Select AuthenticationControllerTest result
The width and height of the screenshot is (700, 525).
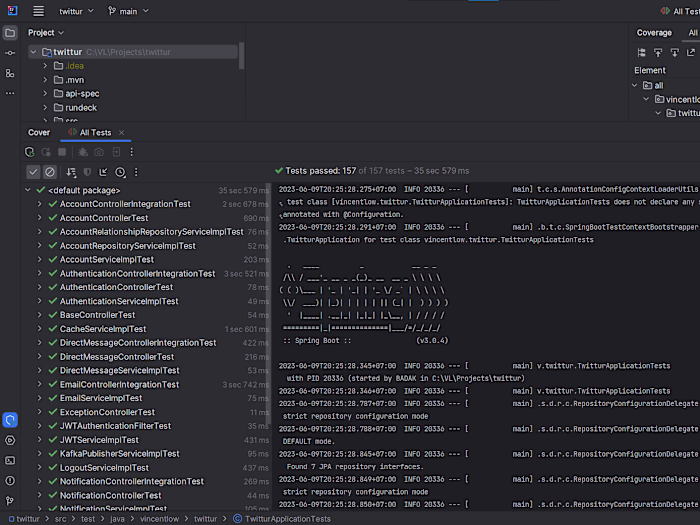(x=116, y=287)
